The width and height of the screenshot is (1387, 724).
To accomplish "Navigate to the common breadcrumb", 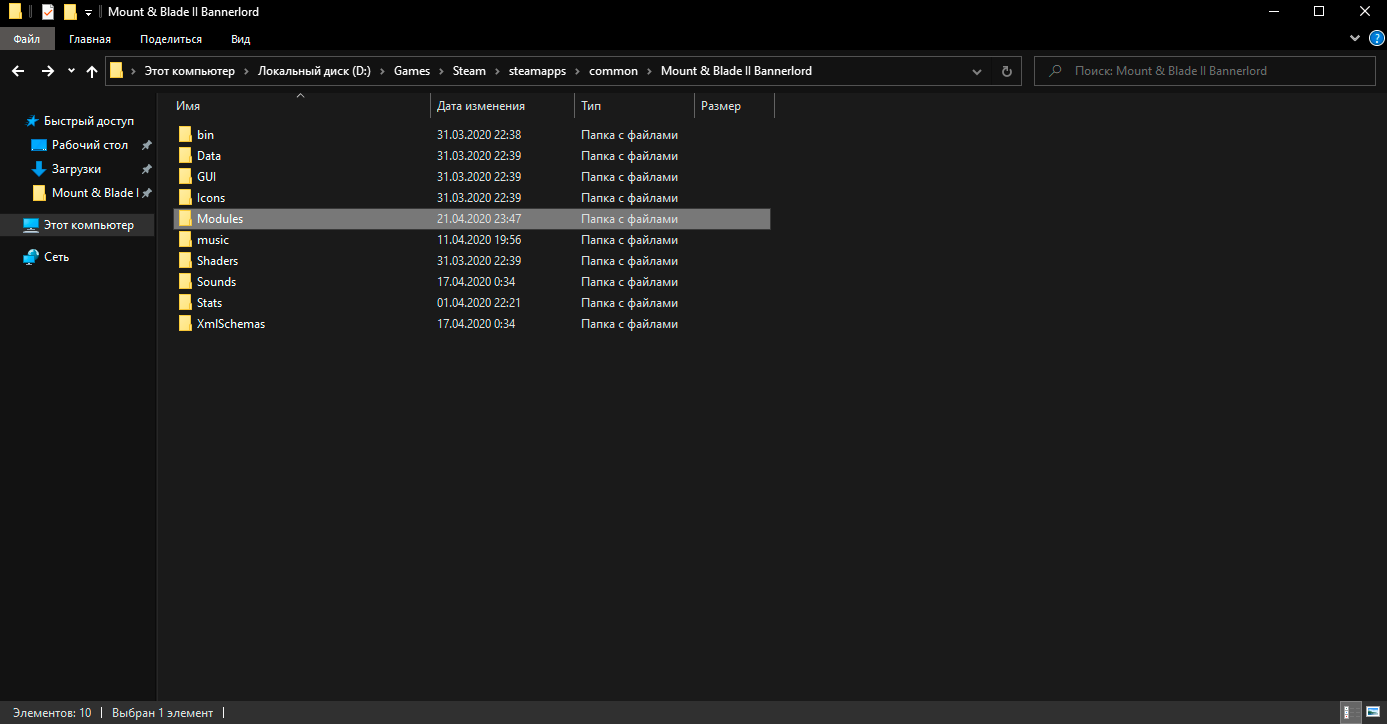I will pos(613,71).
